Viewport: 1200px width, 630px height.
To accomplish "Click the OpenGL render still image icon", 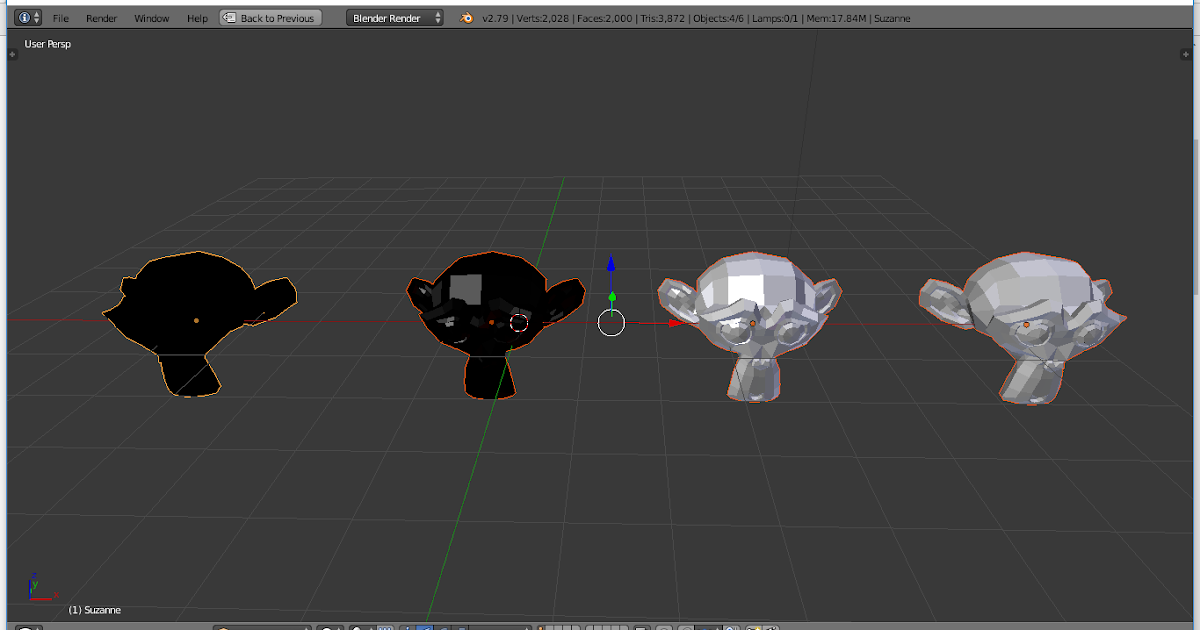I will [756, 627].
